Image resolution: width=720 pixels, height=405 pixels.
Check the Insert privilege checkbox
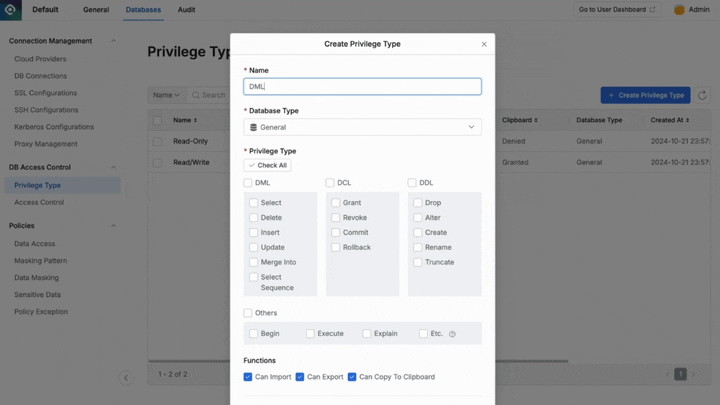253,232
